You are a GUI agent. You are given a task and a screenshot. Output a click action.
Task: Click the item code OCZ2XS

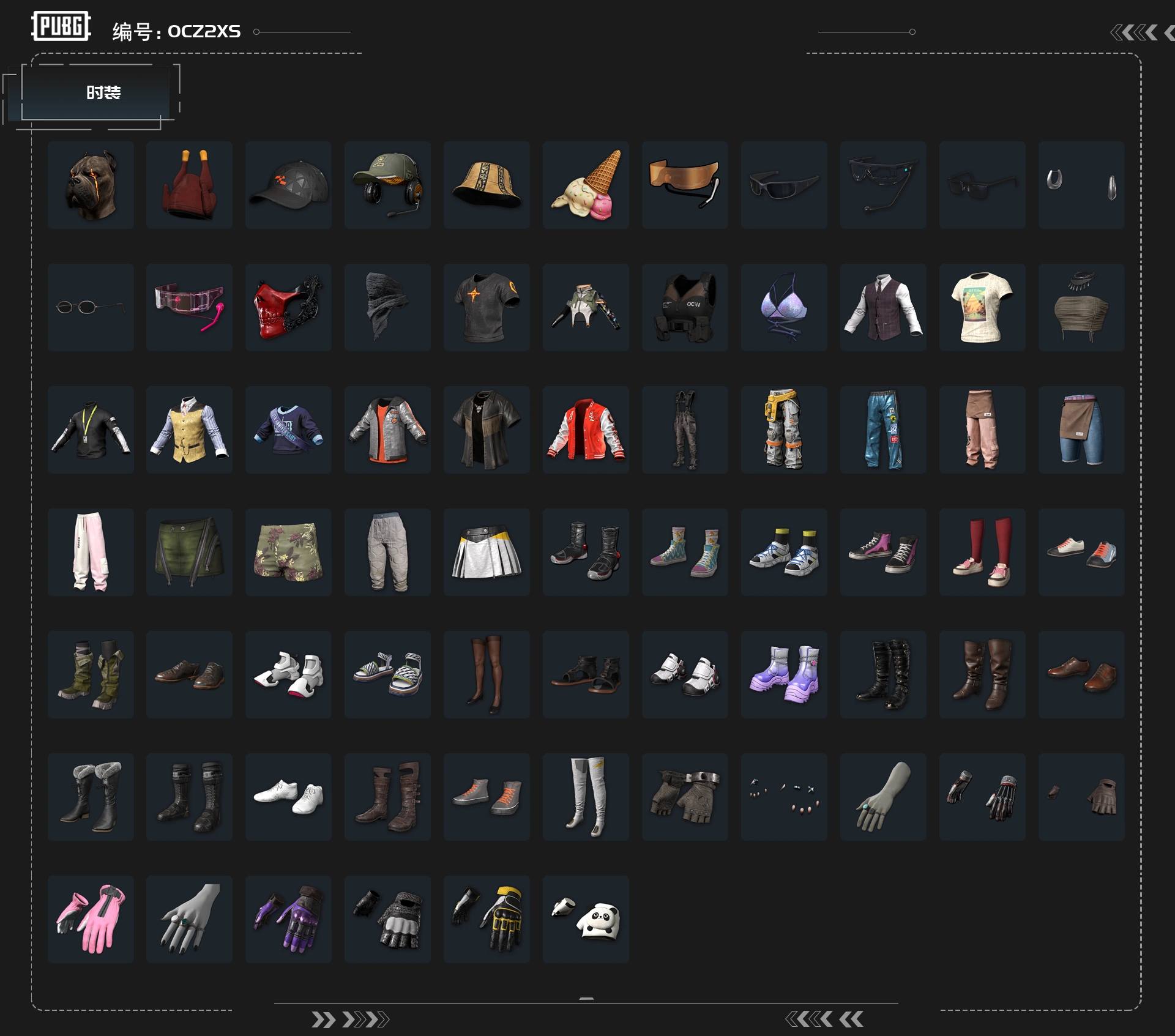point(204,31)
